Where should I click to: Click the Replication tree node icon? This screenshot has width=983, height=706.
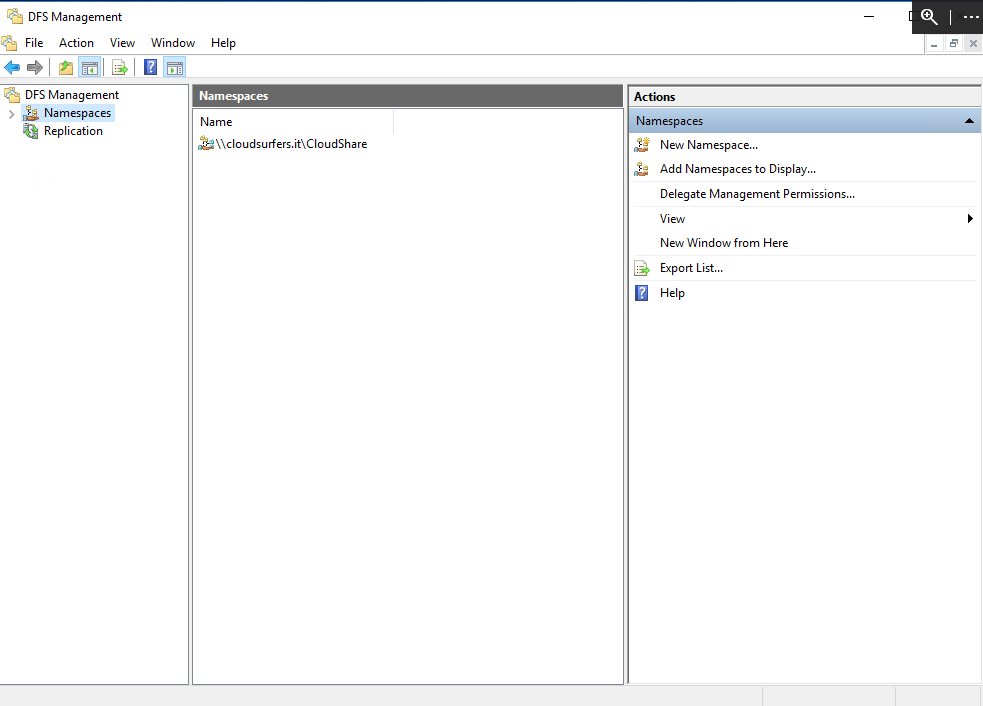point(31,130)
